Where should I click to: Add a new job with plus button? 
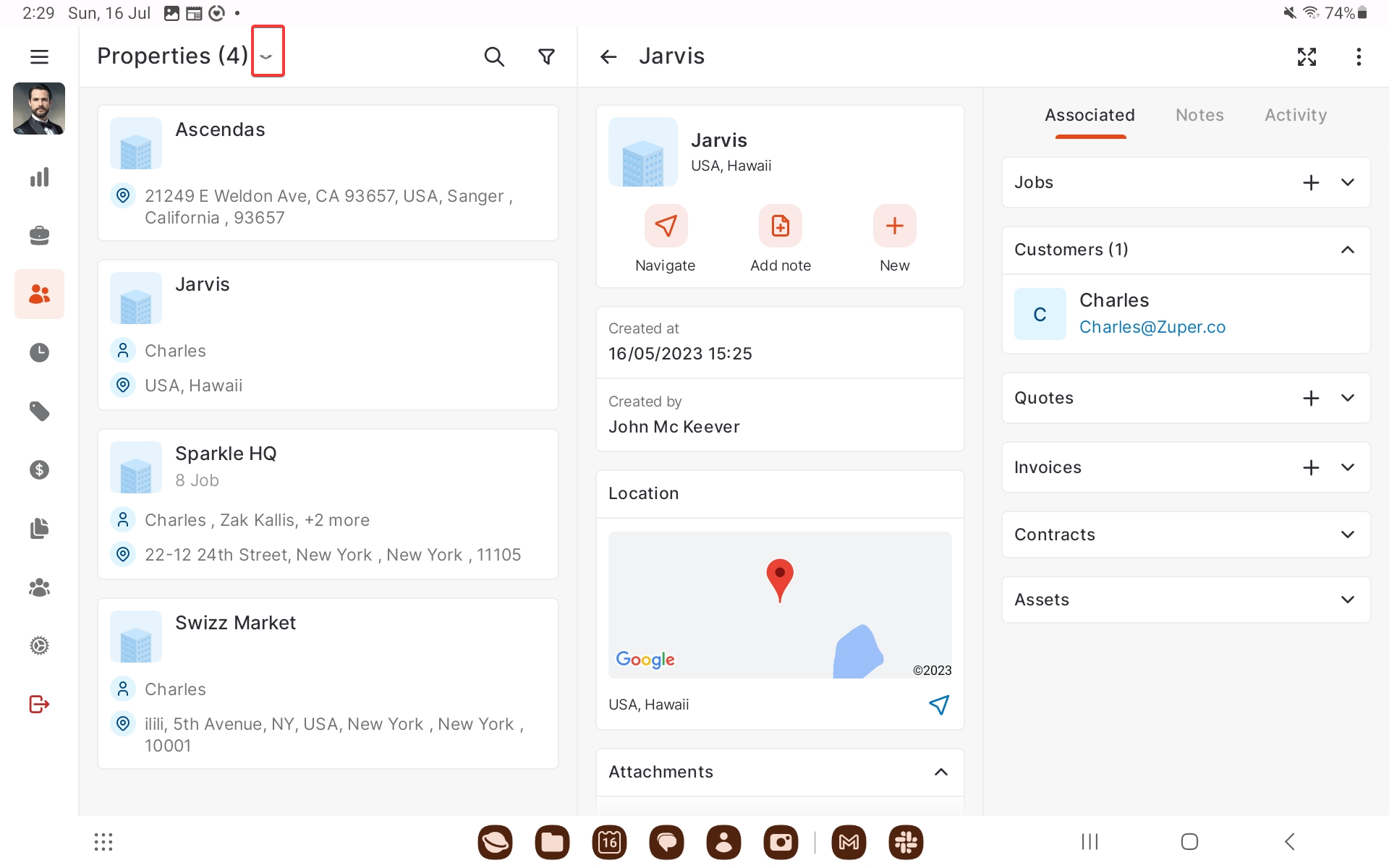point(1311,182)
